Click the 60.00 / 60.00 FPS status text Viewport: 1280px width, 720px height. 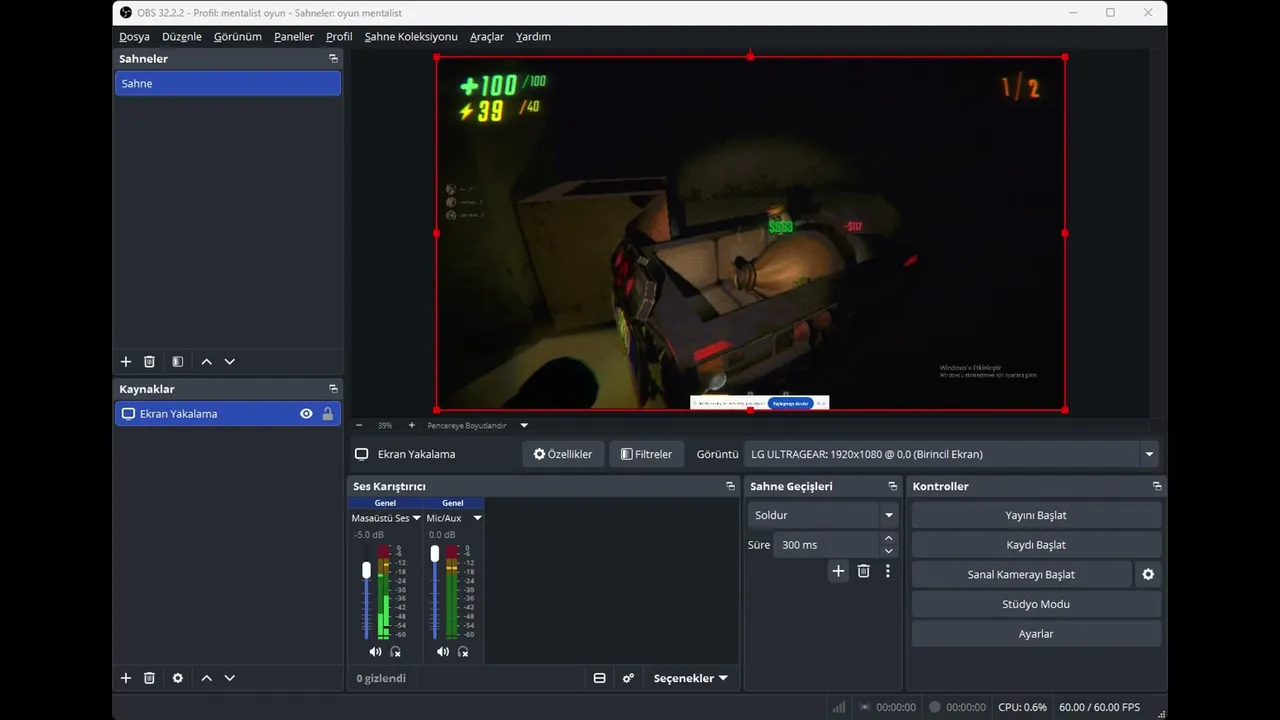point(1099,707)
